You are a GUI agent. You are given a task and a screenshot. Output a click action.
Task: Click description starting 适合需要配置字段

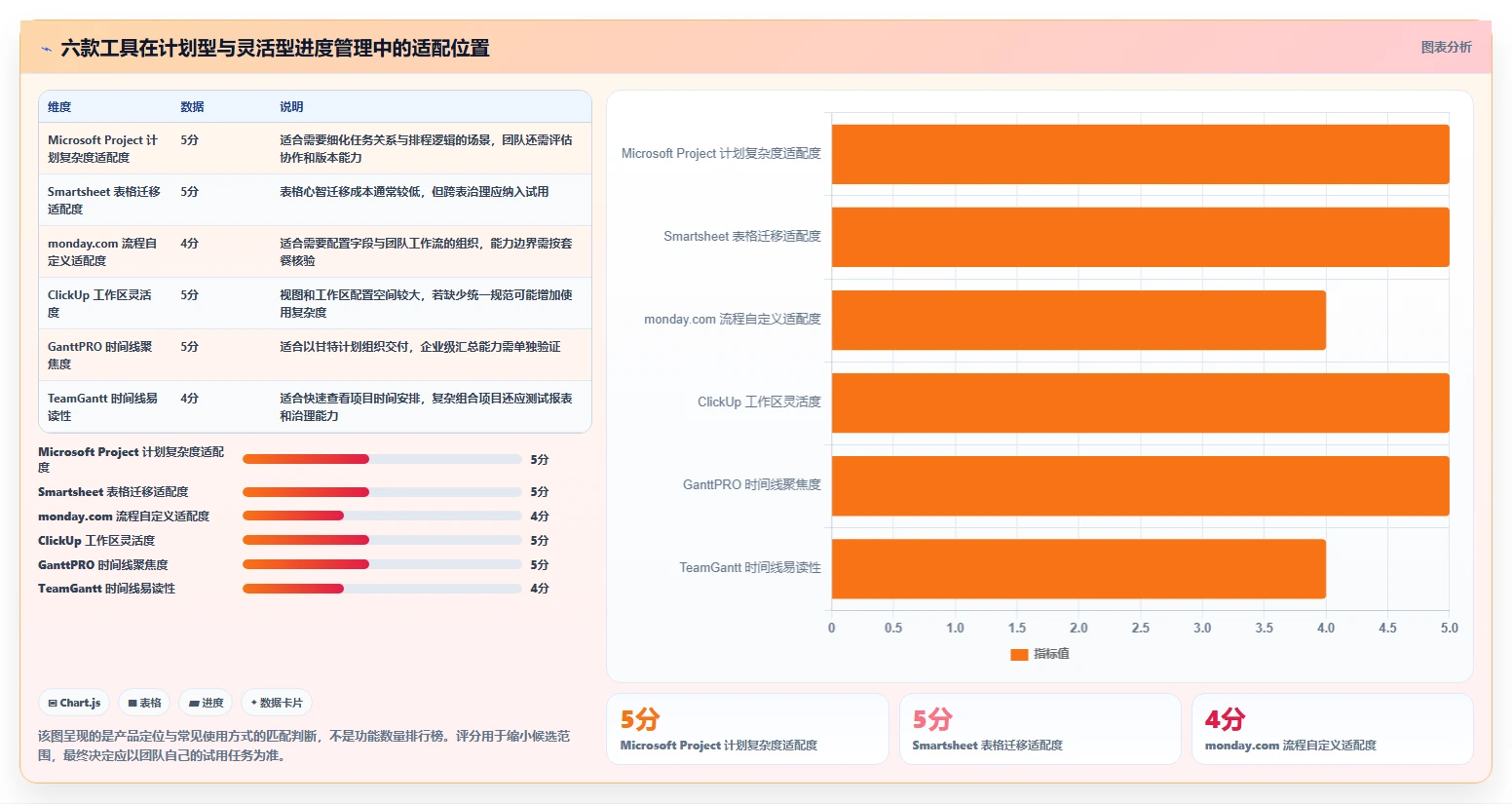pos(426,251)
